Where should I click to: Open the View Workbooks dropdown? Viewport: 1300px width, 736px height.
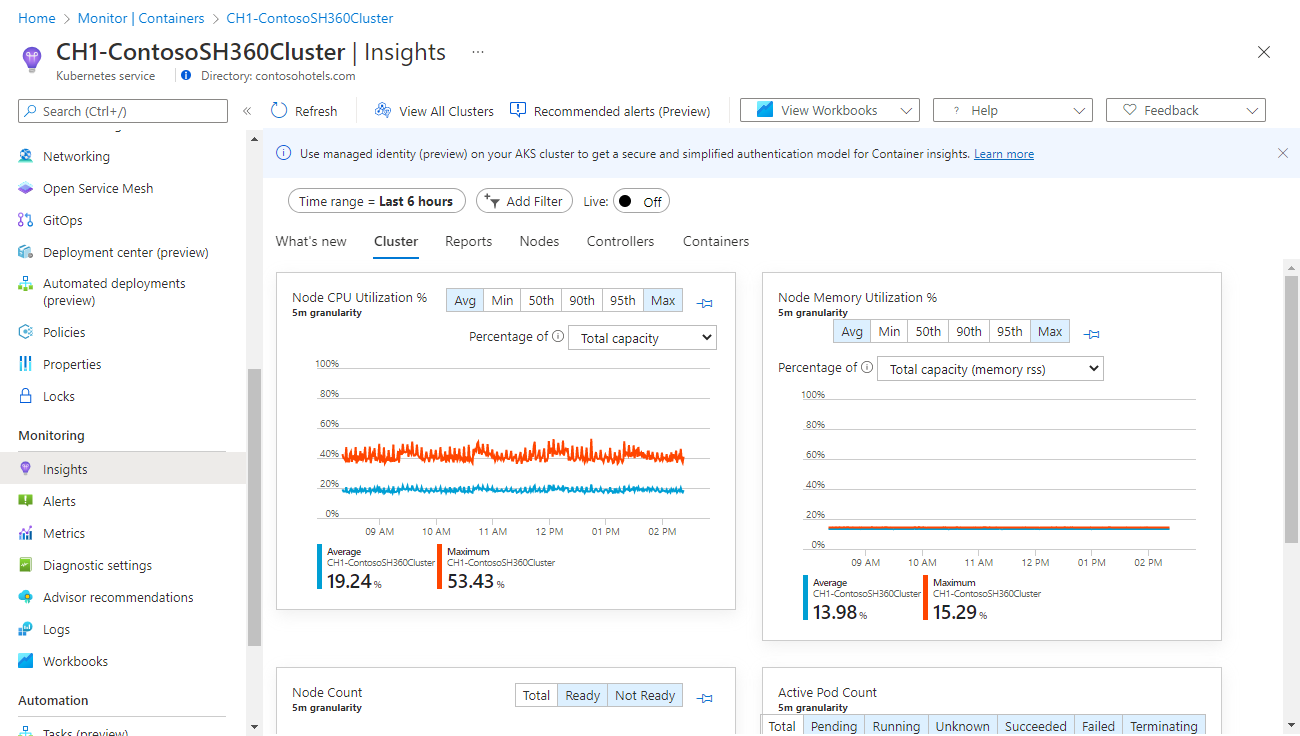tap(830, 110)
